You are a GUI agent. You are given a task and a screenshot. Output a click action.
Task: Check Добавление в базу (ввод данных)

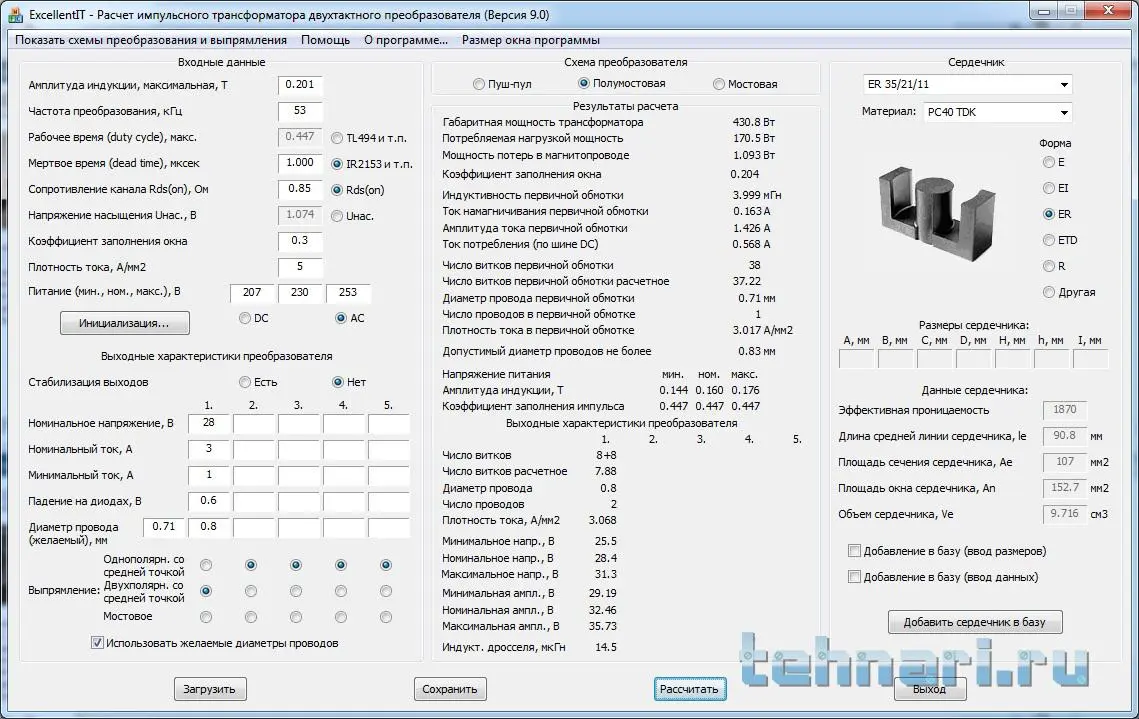coord(943,577)
